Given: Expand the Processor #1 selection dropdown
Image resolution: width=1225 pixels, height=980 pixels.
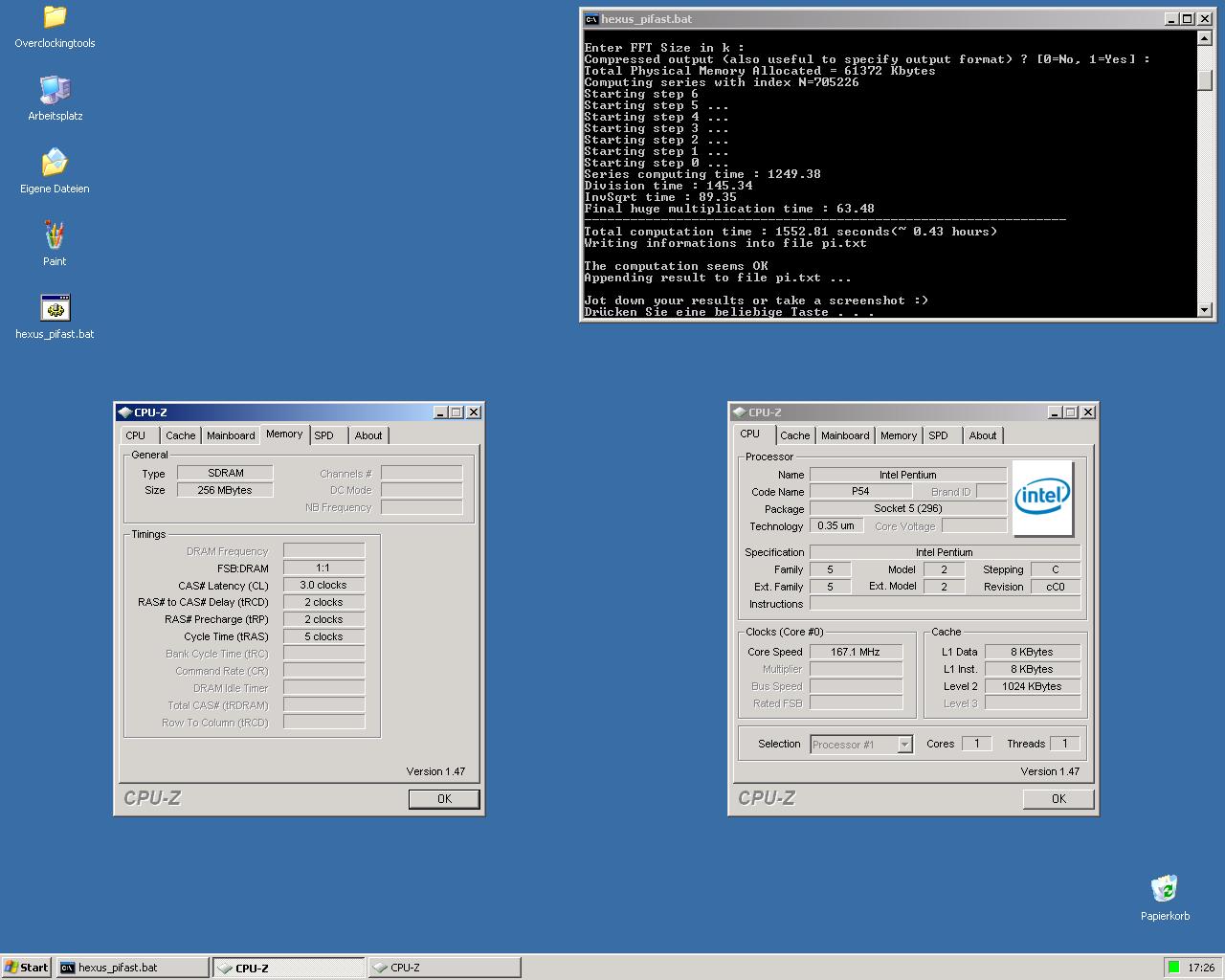Looking at the screenshot, I should click(x=904, y=745).
